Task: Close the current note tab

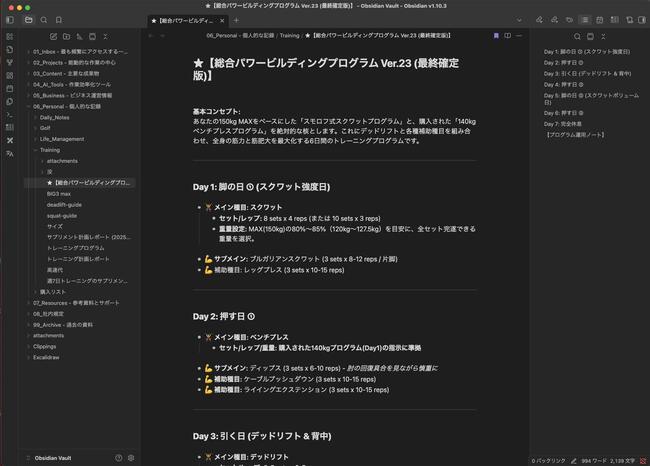Action: coord(222,20)
